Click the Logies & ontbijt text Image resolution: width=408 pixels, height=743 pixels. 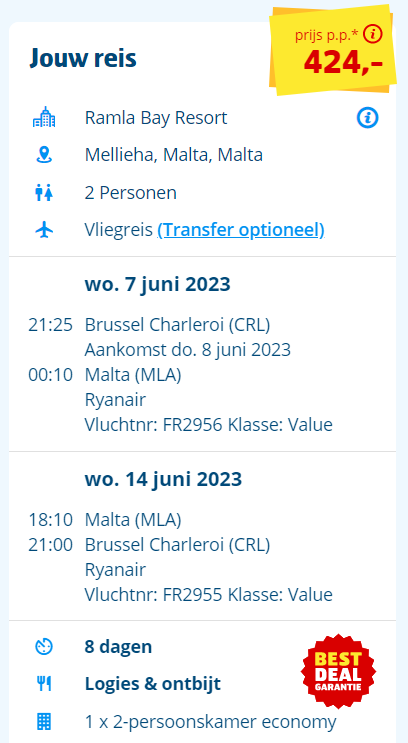pyautogui.click(x=153, y=684)
